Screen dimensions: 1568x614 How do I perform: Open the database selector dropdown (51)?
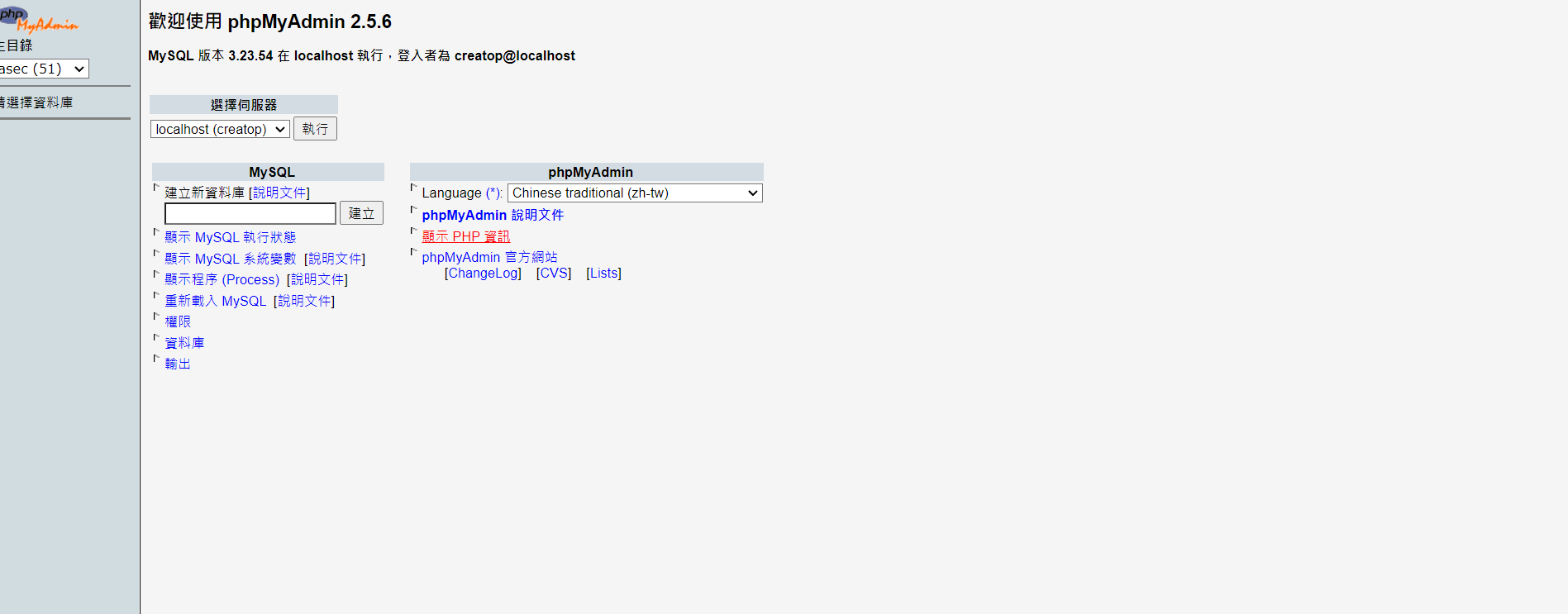45,69
